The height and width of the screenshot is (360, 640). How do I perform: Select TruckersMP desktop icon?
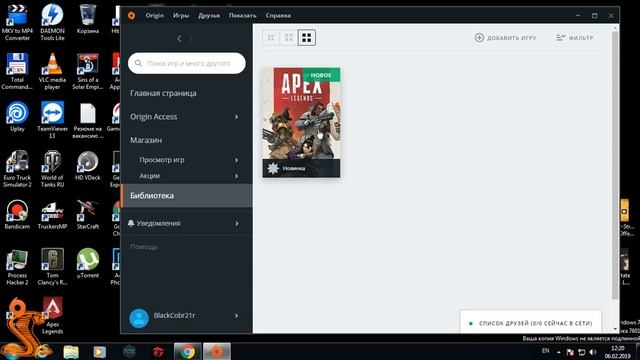click(x=52, y=215)
